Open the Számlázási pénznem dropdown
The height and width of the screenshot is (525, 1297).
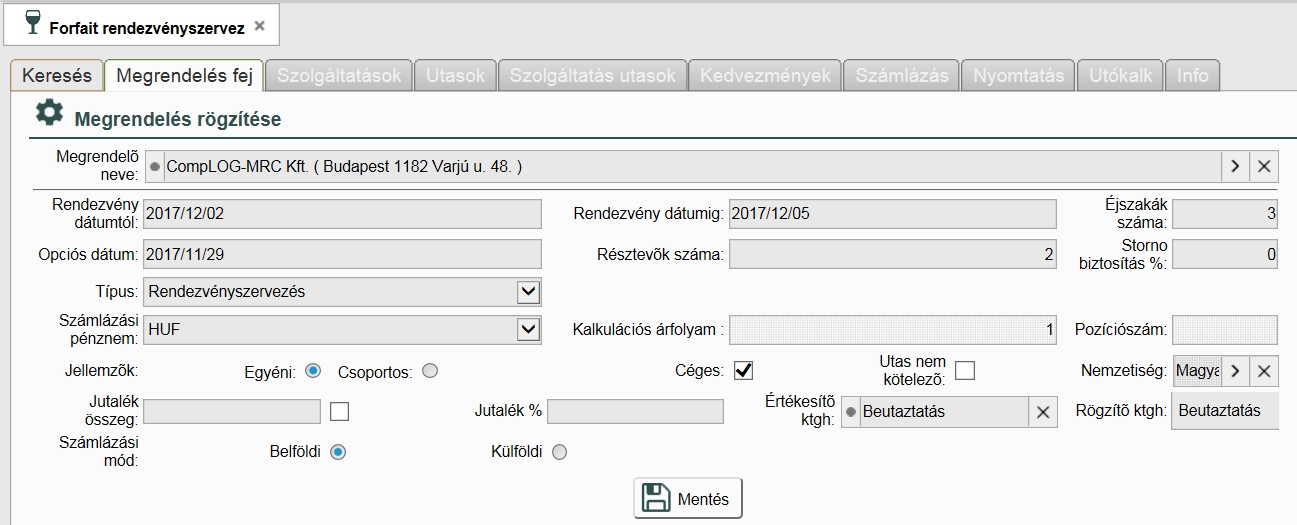pos(528,329)
